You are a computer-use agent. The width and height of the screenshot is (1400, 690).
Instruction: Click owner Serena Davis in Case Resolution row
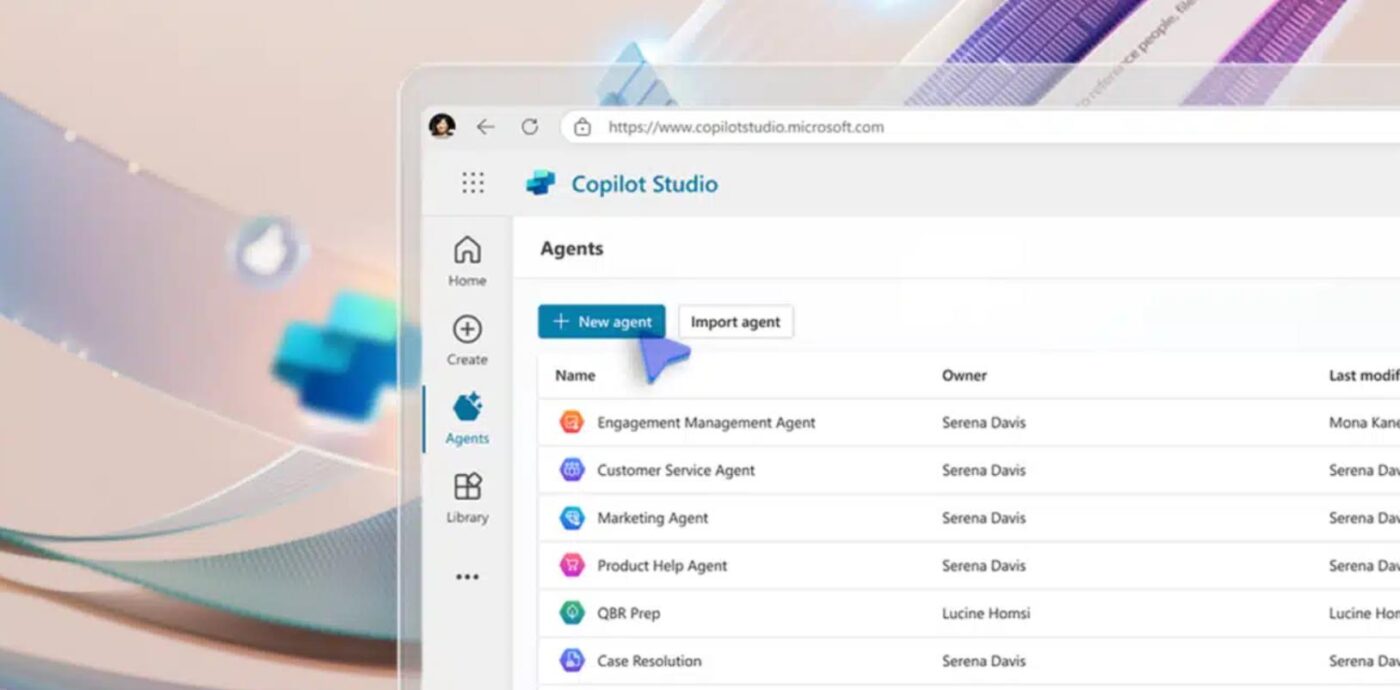point(984,661)
